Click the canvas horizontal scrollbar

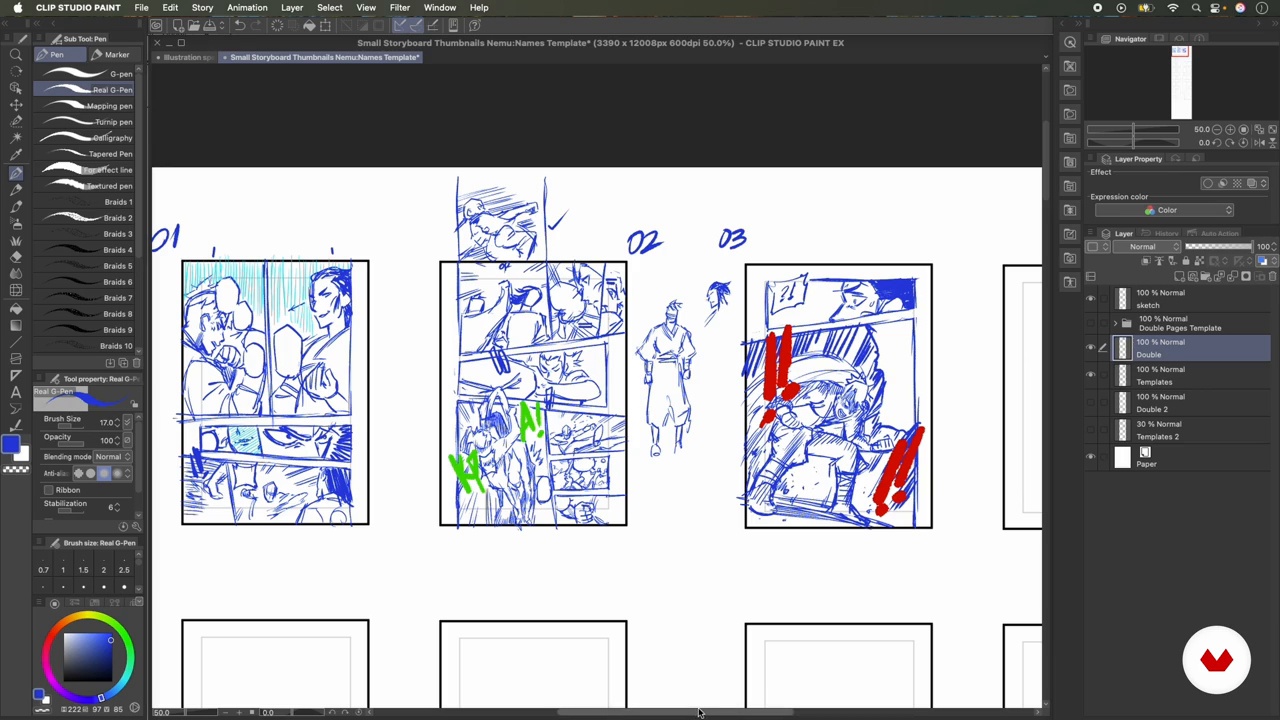click(x=675, y=712)
